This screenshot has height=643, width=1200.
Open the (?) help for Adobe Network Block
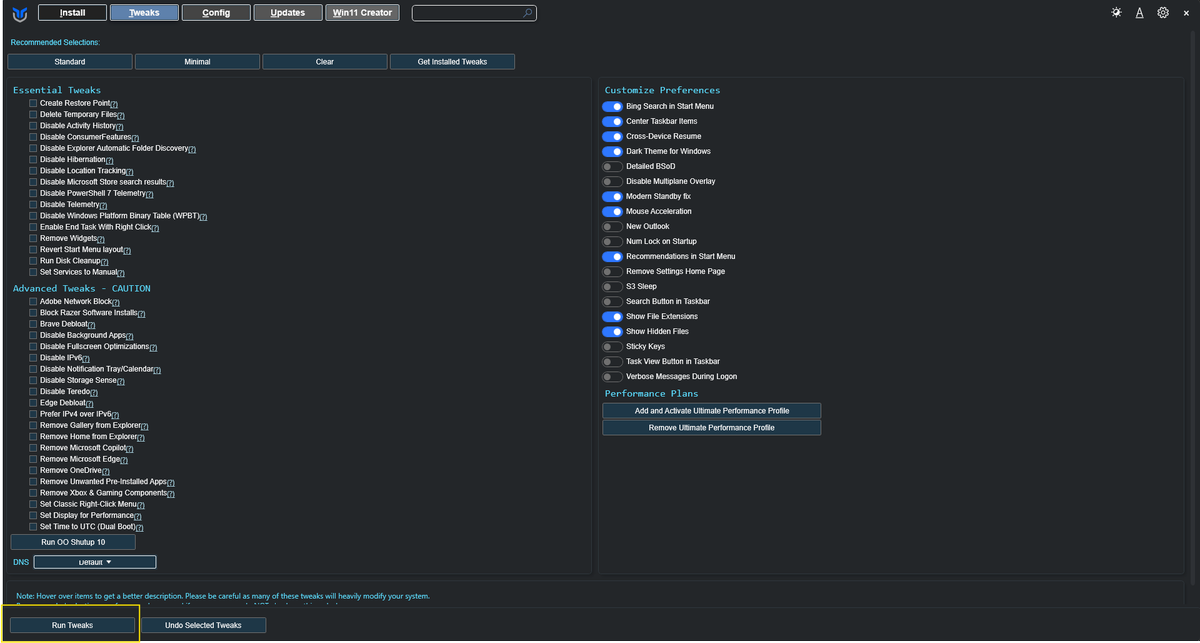[116, 302]
